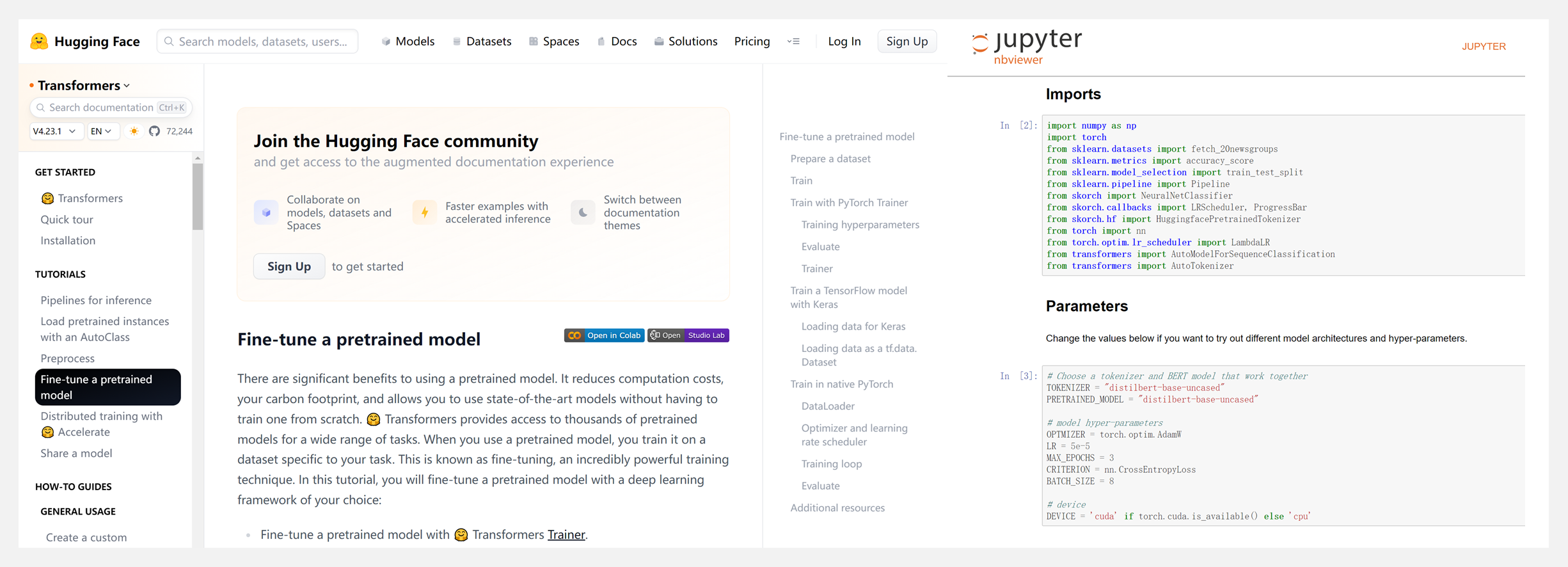Click the Log In link
This screenshot has height=567, width=1568.
[844, 42]
